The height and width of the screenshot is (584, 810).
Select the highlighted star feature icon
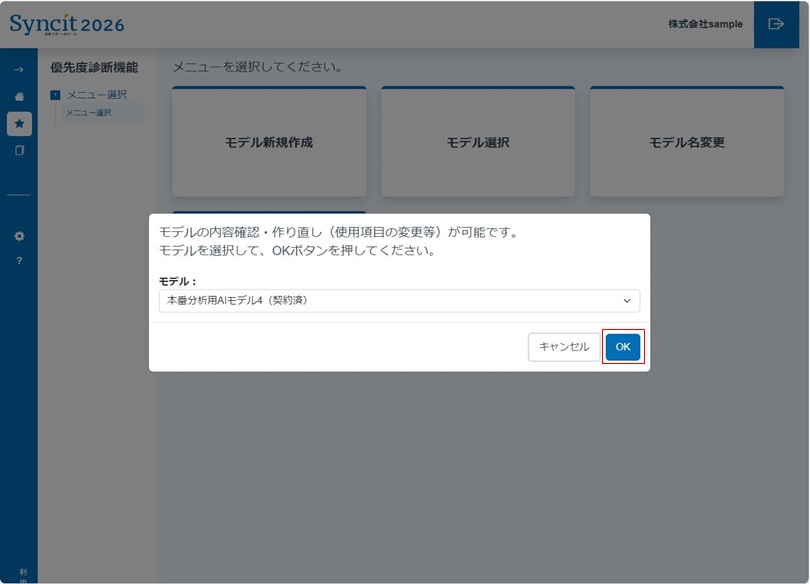click(x=18, y=124)
